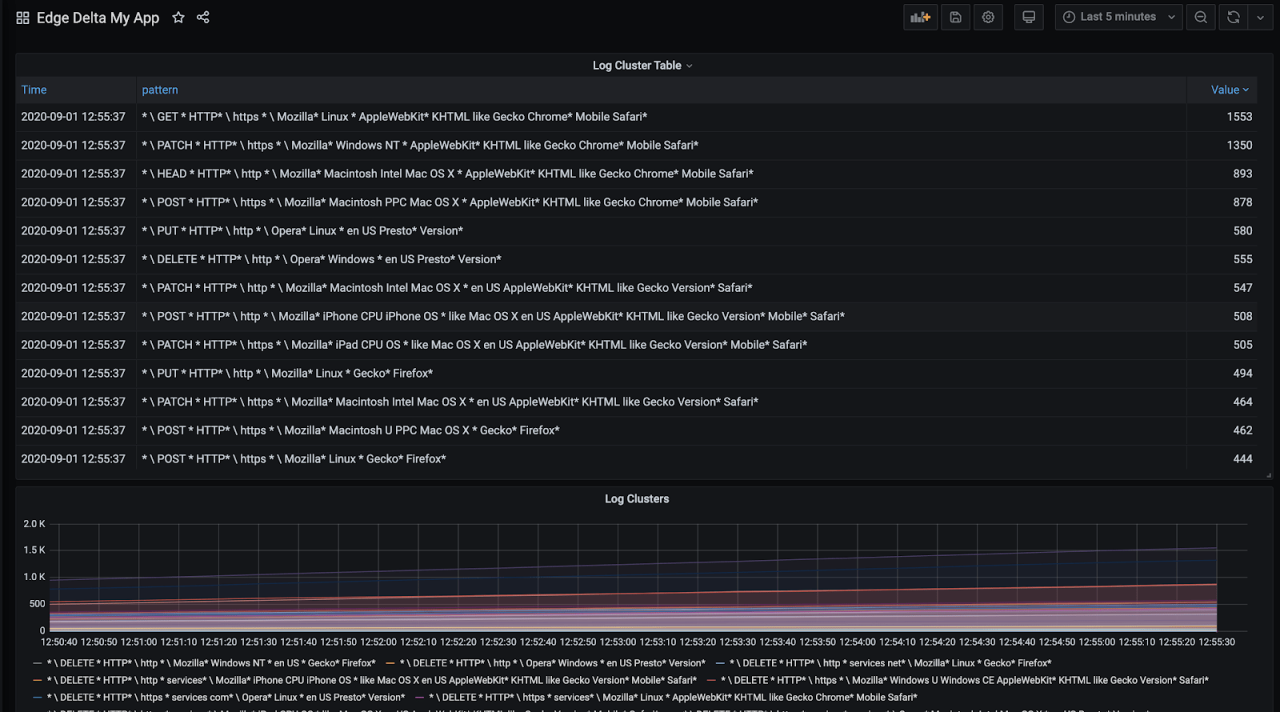Click the Add panel icon
The height and width of the screenshot is (712, 1280).
pyautogui.click(x=920, y=17)
